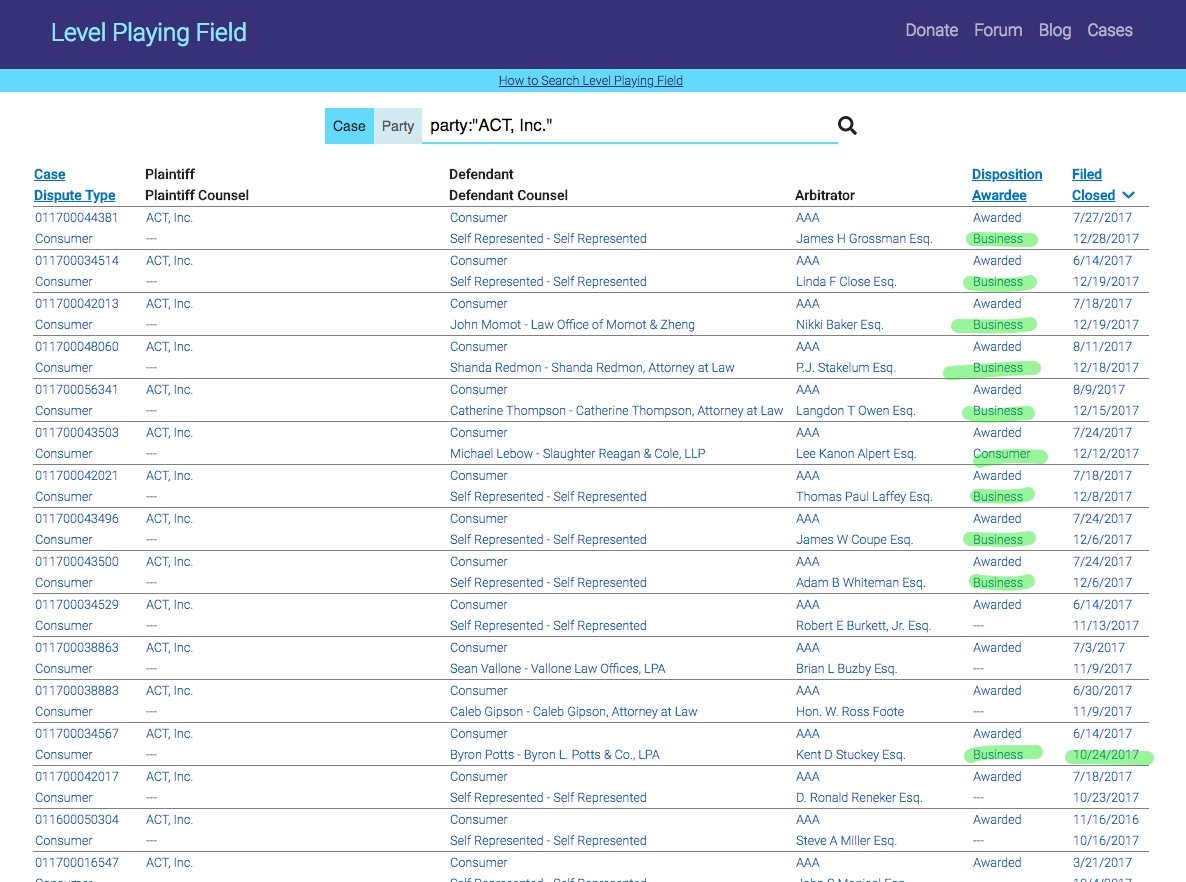This screenshot has width=1186, height=882.
Task: Click counsel Byron Potts - Byron L. Potts & Co.
Action: [x=554, y=756]
